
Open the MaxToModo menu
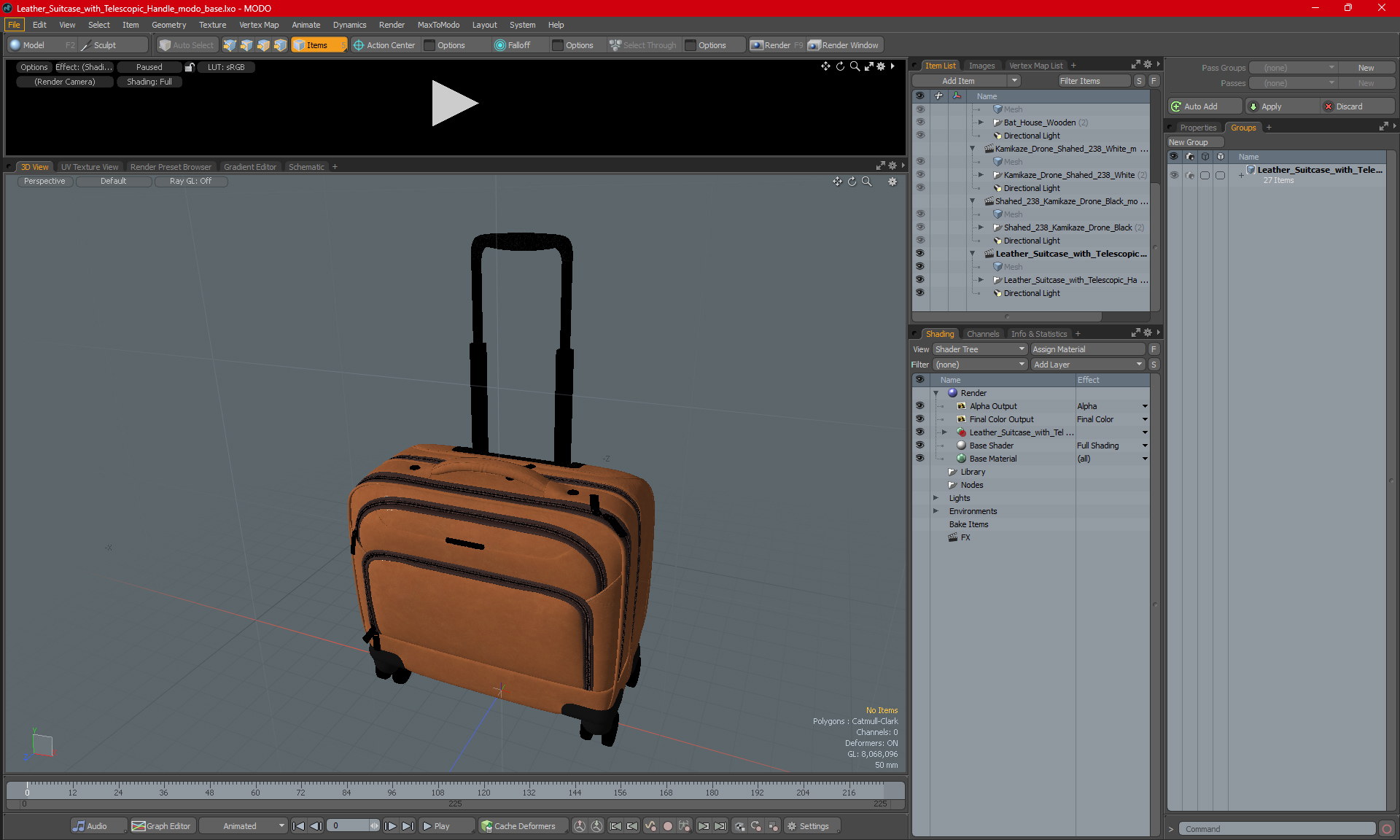point(438,25)
